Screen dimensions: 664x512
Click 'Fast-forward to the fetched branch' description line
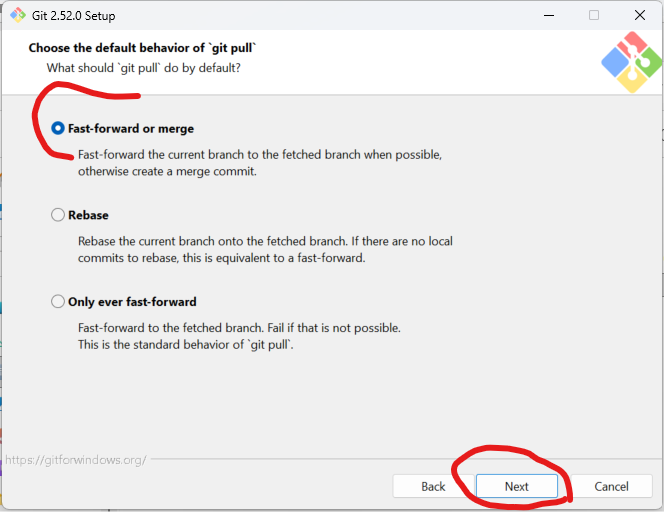[x=239, y=328]
